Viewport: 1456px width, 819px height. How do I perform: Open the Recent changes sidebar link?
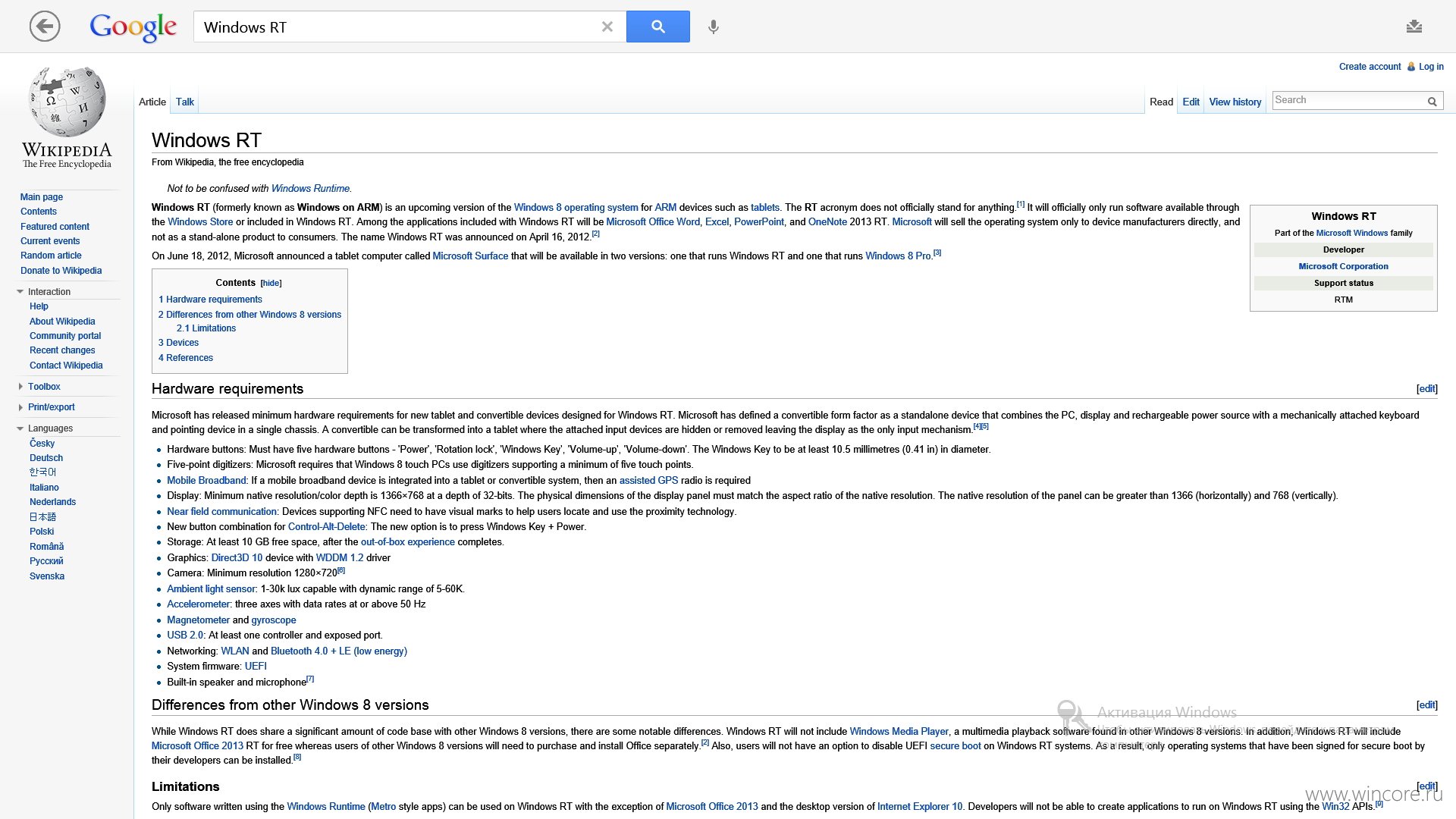pos(62,350)
